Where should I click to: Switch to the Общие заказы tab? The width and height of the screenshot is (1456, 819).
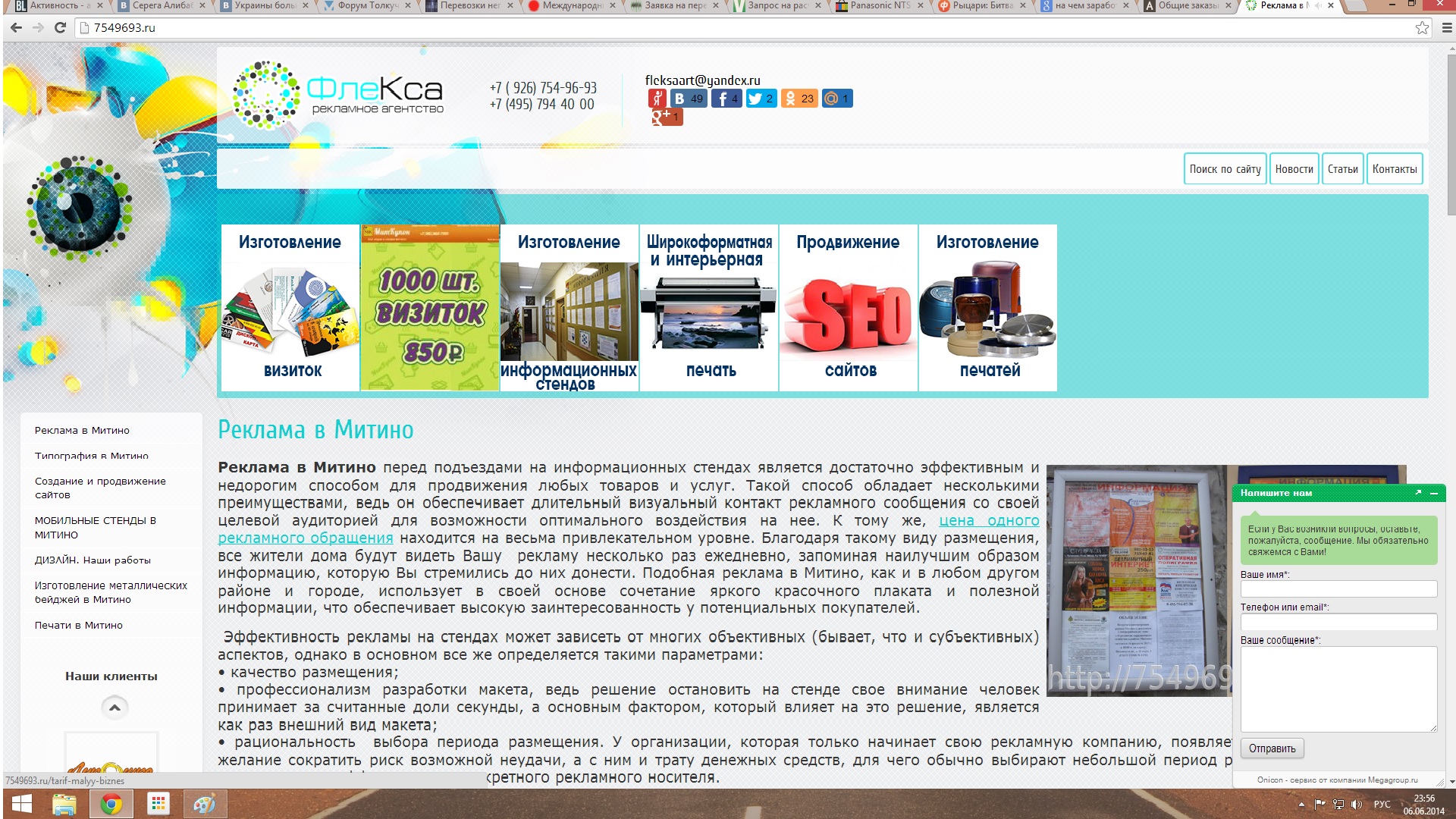[1188, 6]
